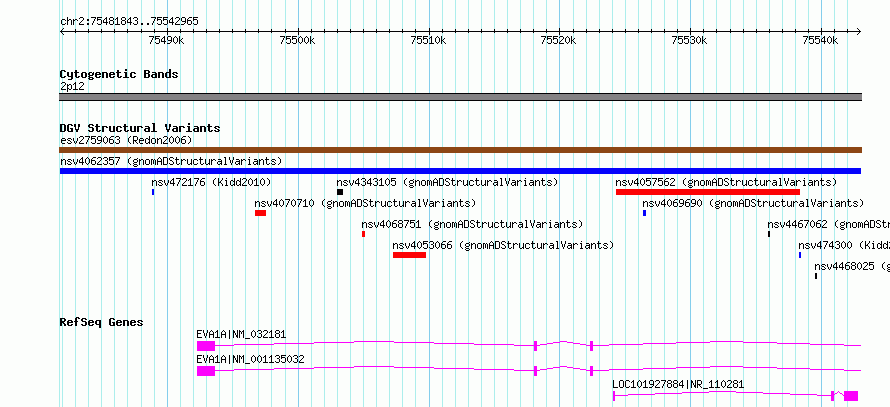Select the nsv4468025 black variant marker
The image size is (890, 407).
pos(816,276)
